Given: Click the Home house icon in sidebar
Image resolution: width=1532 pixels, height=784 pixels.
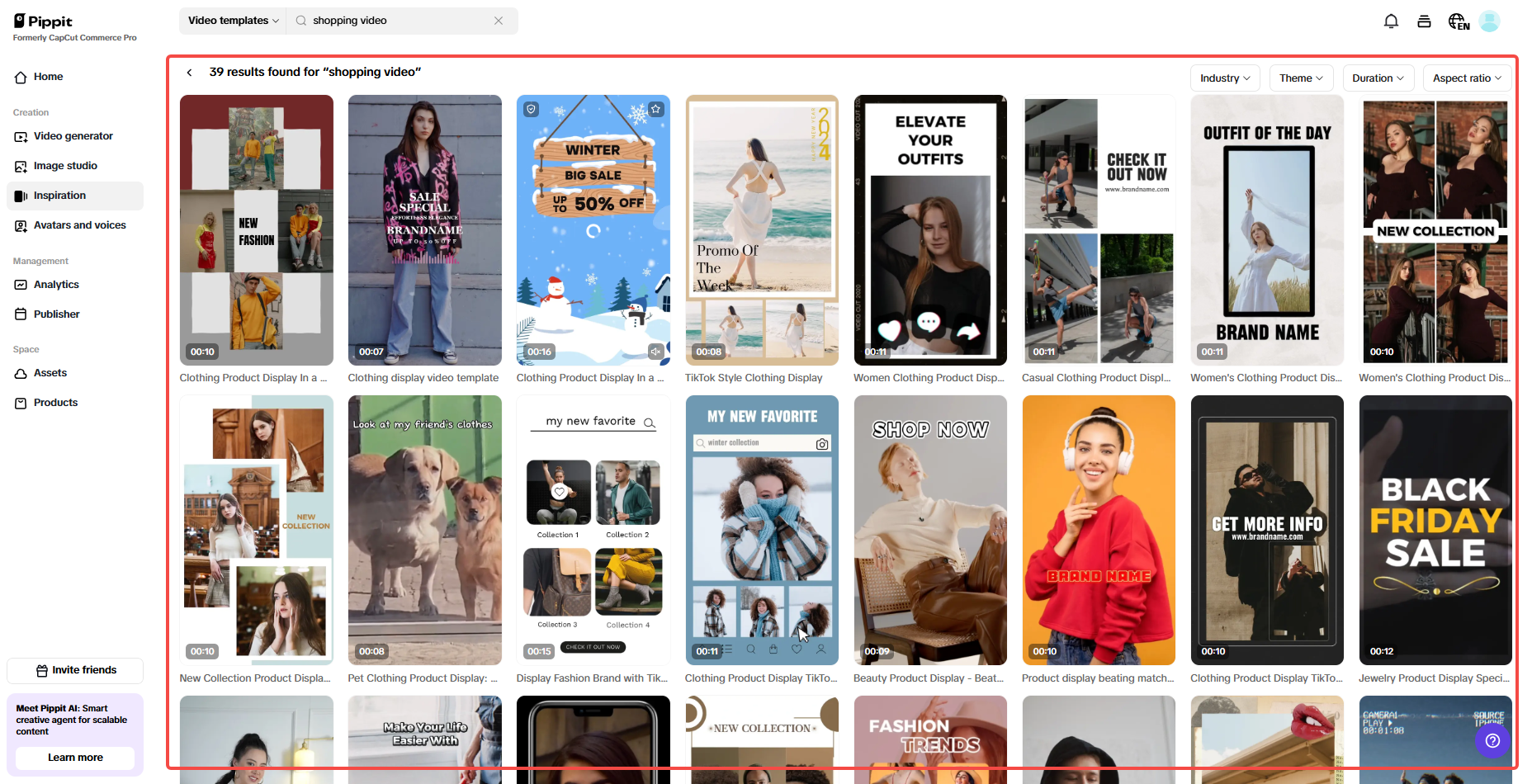Looking at the screenshot, I should pyautogui.click(x=21, y=78).
